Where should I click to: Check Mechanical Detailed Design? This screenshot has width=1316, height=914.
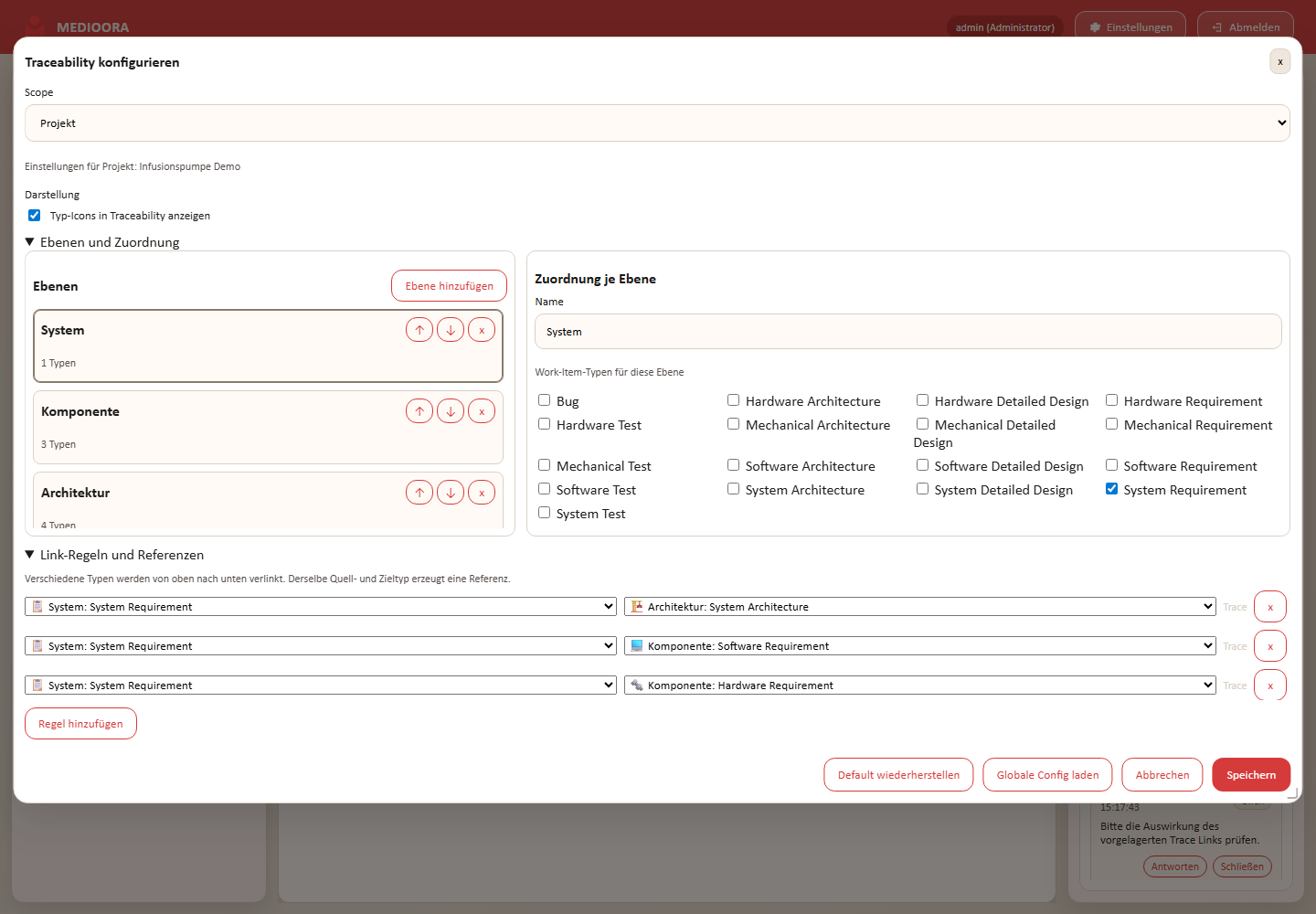(x=923, y=424)
